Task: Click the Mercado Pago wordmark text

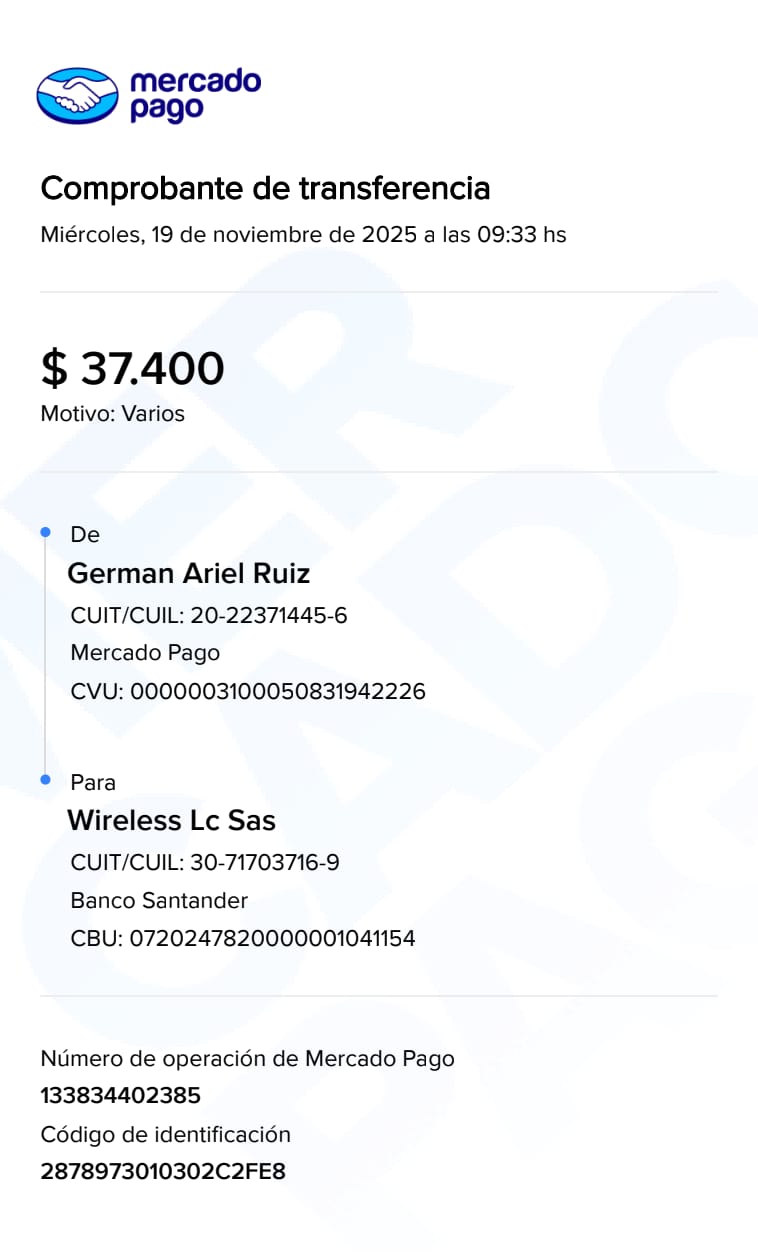Action: pos(195,95)
